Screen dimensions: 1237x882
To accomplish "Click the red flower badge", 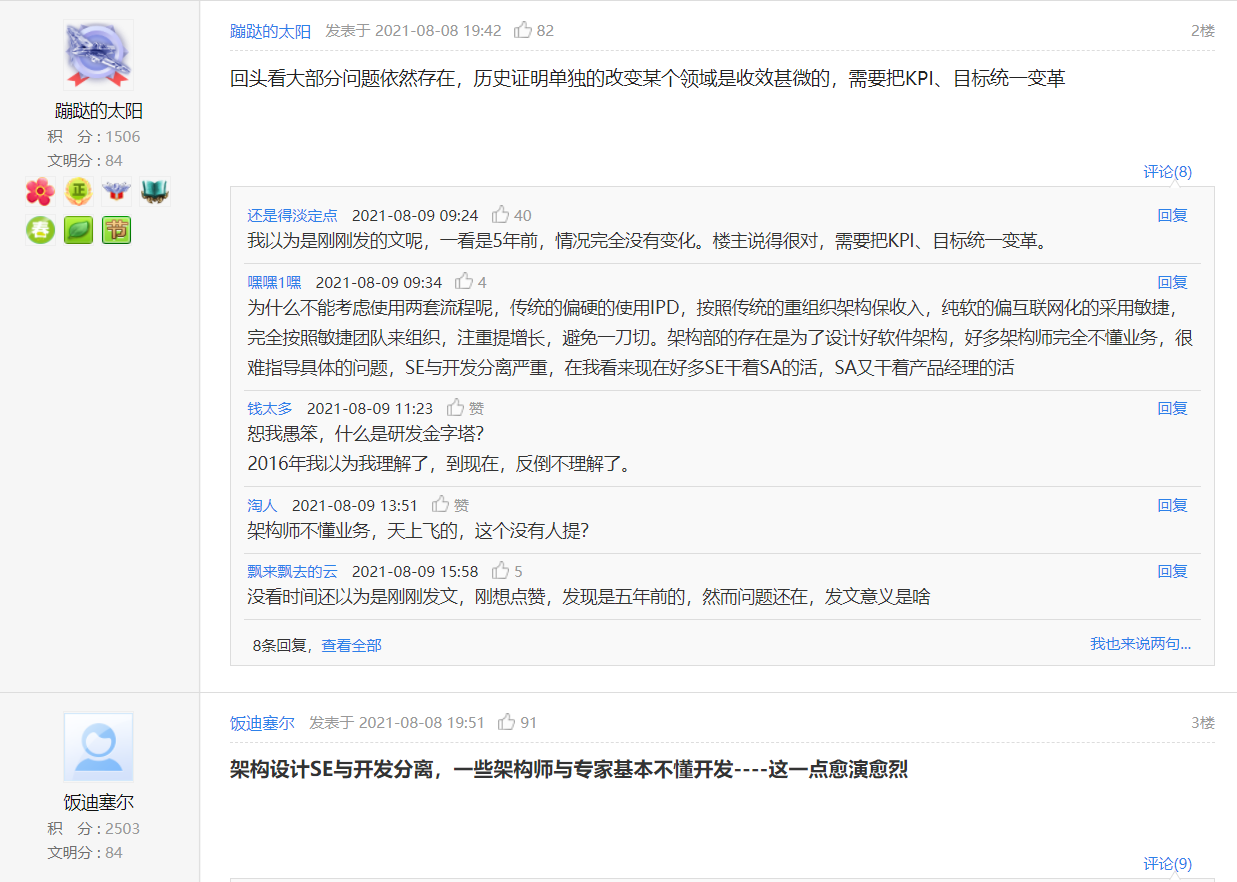I will click(40, 191).
